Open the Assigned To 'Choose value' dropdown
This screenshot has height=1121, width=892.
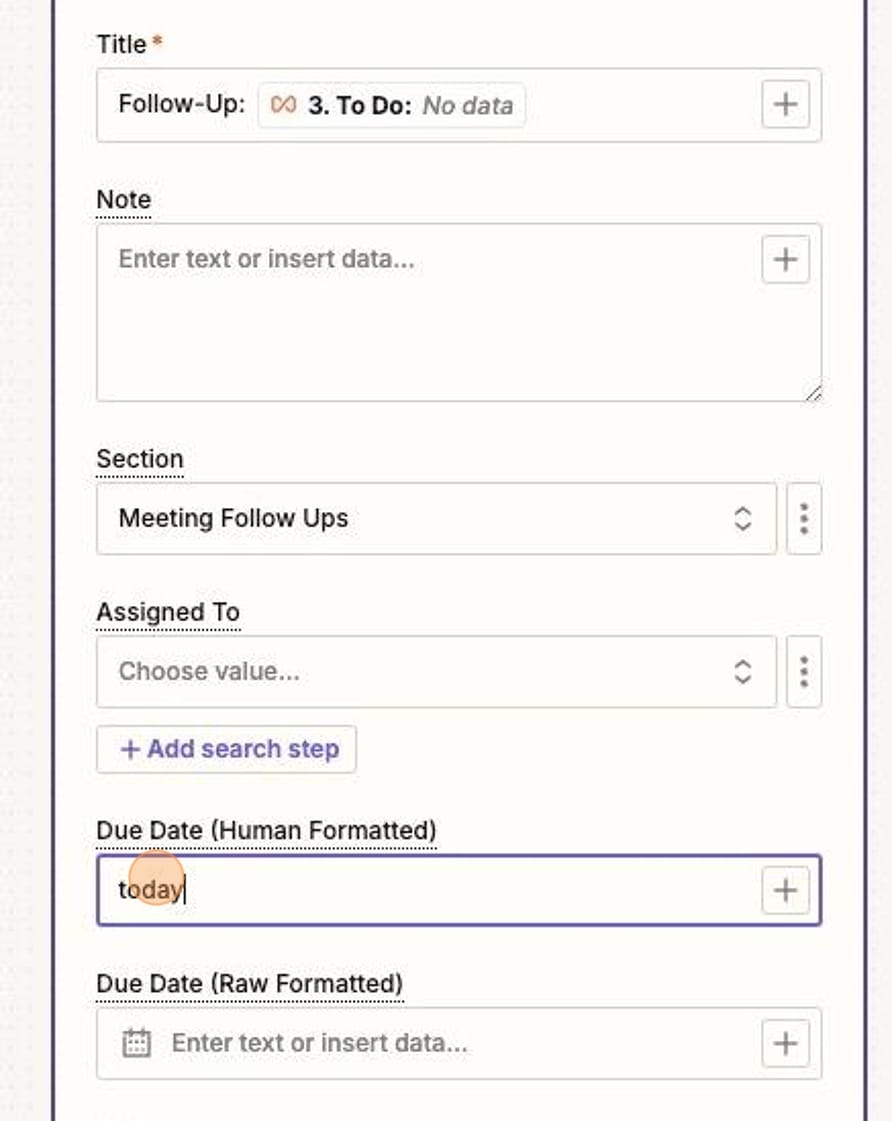(x=420, y=671)
